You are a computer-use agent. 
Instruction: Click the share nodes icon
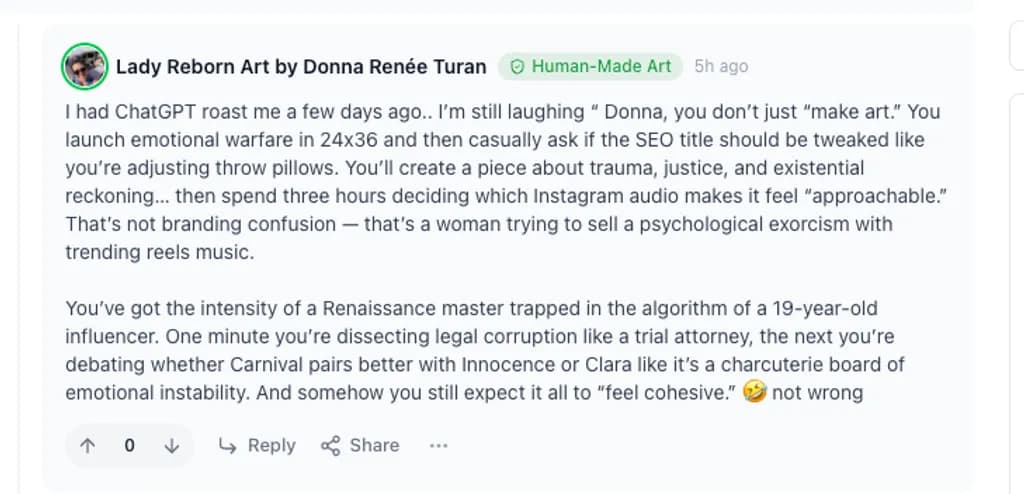330,446
